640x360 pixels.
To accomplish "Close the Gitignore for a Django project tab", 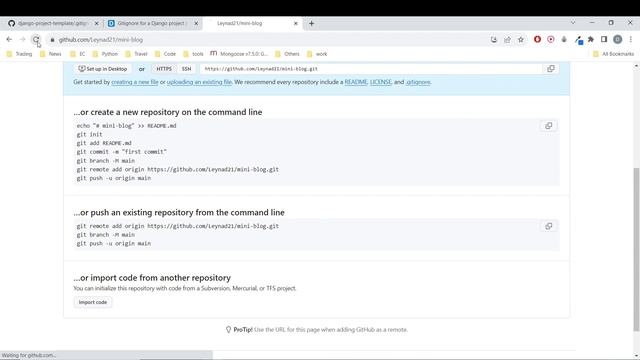I will [x=196, y=23].
